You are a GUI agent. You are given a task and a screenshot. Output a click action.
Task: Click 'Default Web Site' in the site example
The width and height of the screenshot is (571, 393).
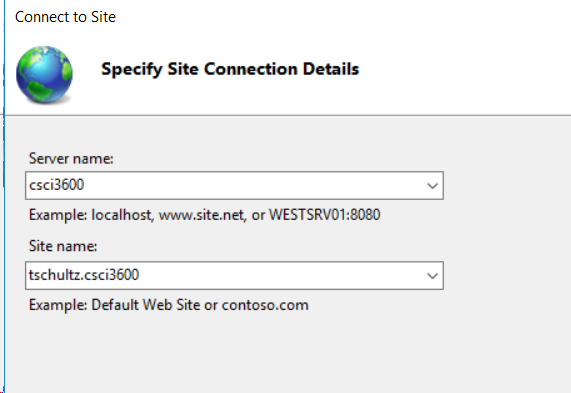click(146, 305)
